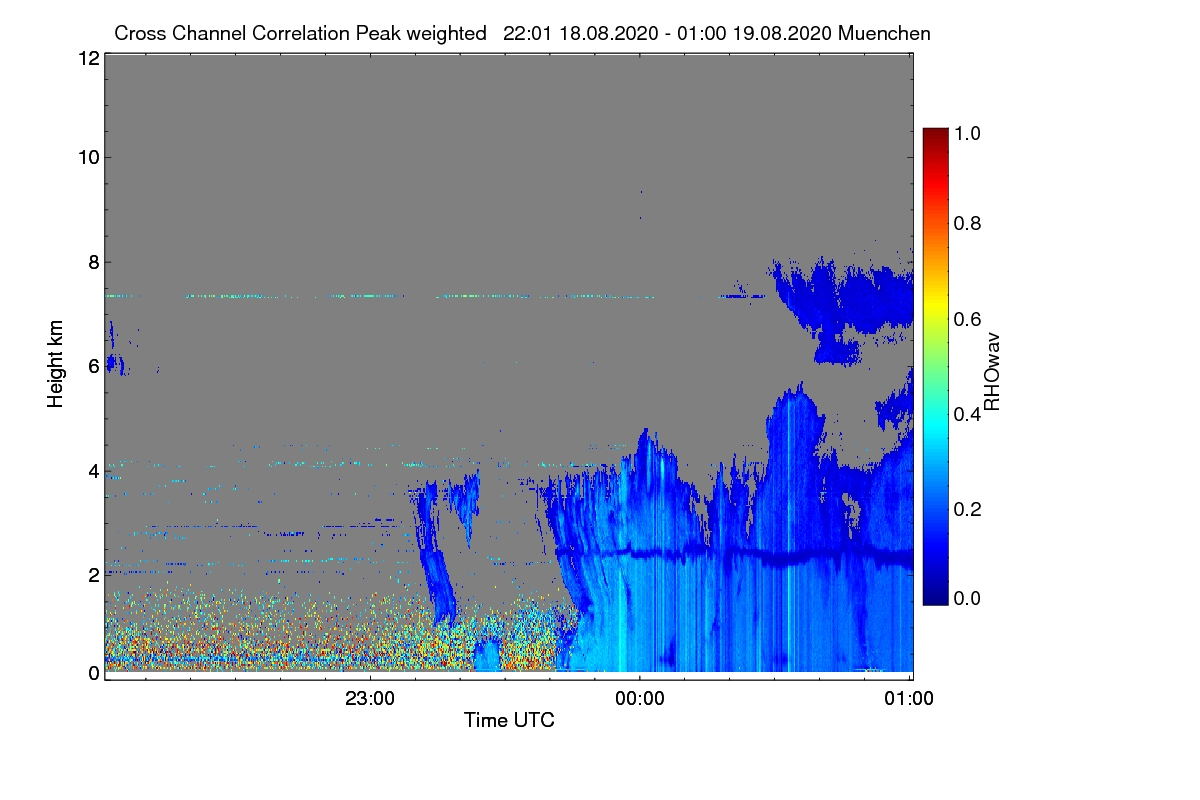
Task: Click the colorbar '1.0' value label
Action: pyautogui.click(x=966, y=132)
